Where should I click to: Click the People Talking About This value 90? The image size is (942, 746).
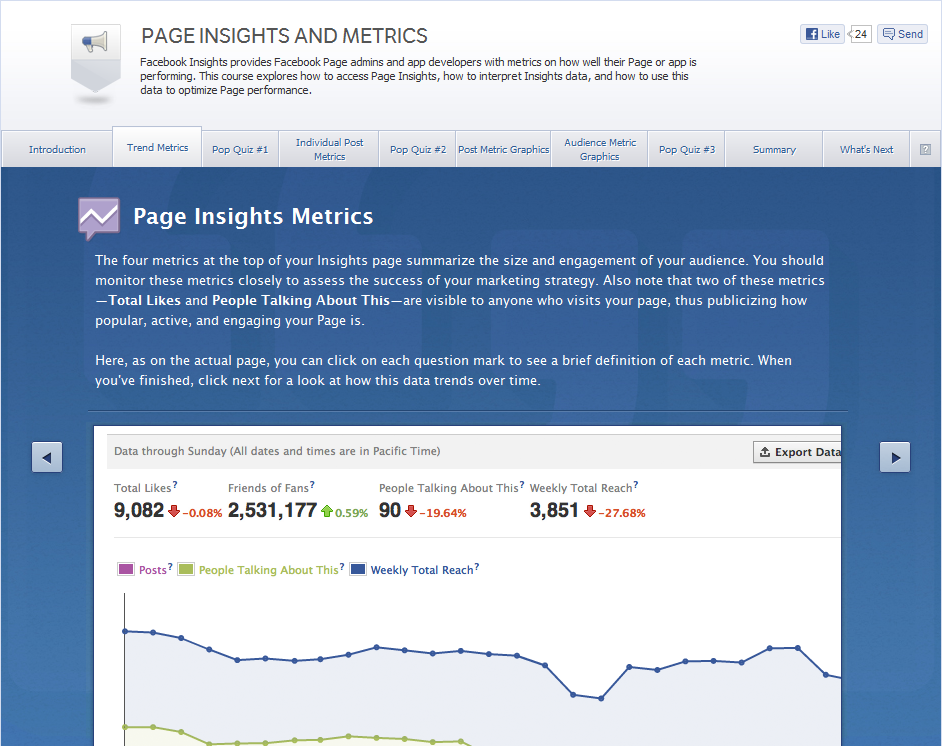coord(390,511)
